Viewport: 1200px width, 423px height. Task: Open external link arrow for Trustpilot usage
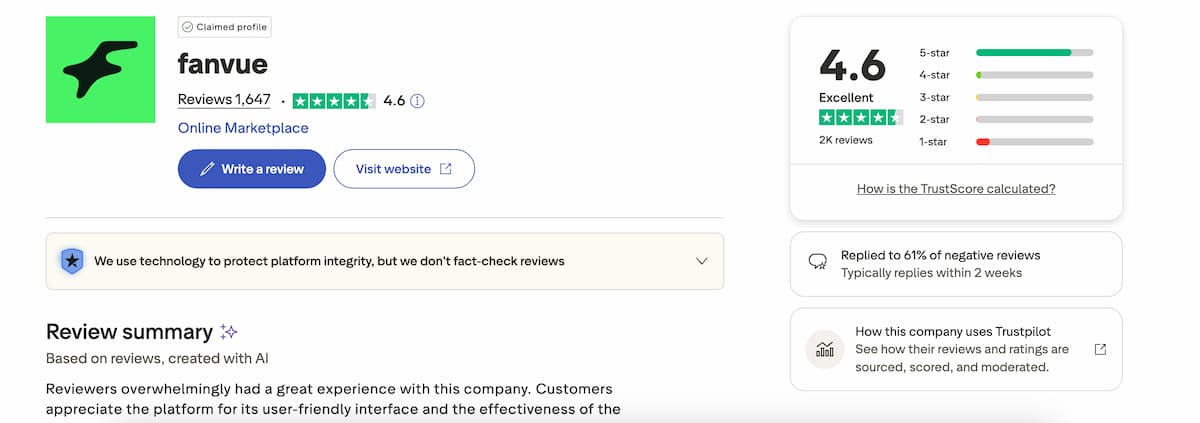(x=1100, y=349)
